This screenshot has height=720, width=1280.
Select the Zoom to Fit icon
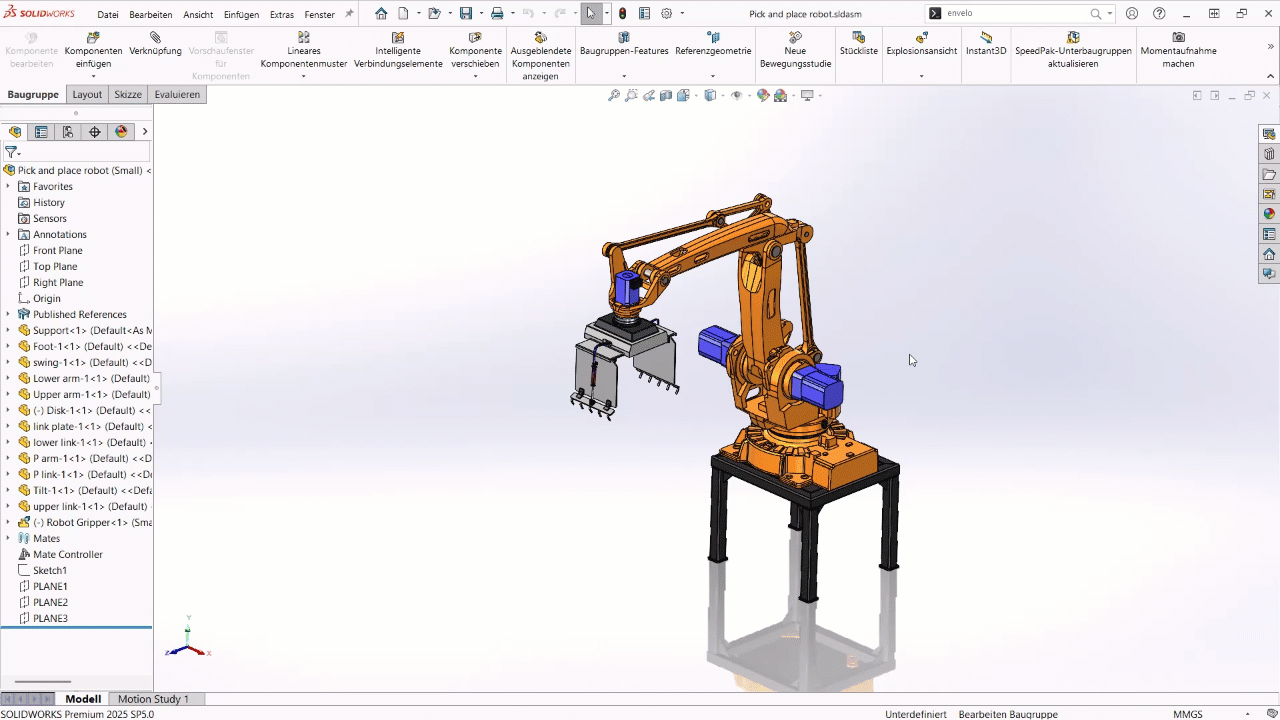(613, 95)
